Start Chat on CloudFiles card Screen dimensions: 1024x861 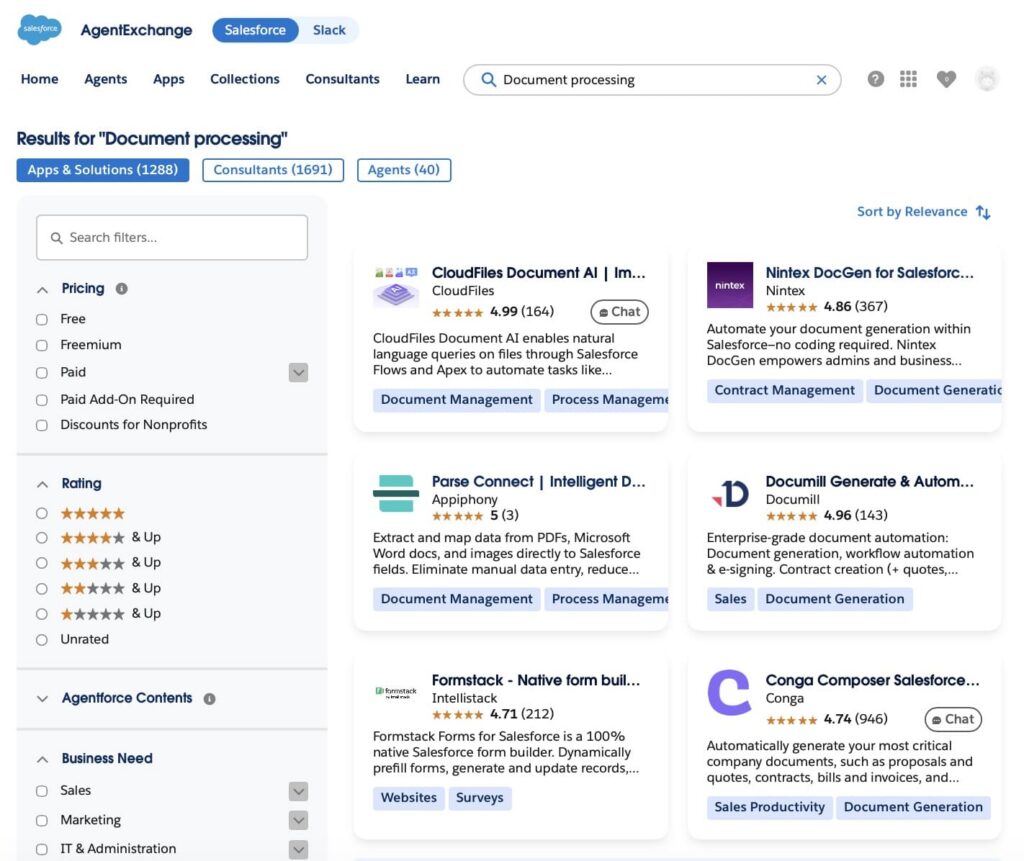619,312
